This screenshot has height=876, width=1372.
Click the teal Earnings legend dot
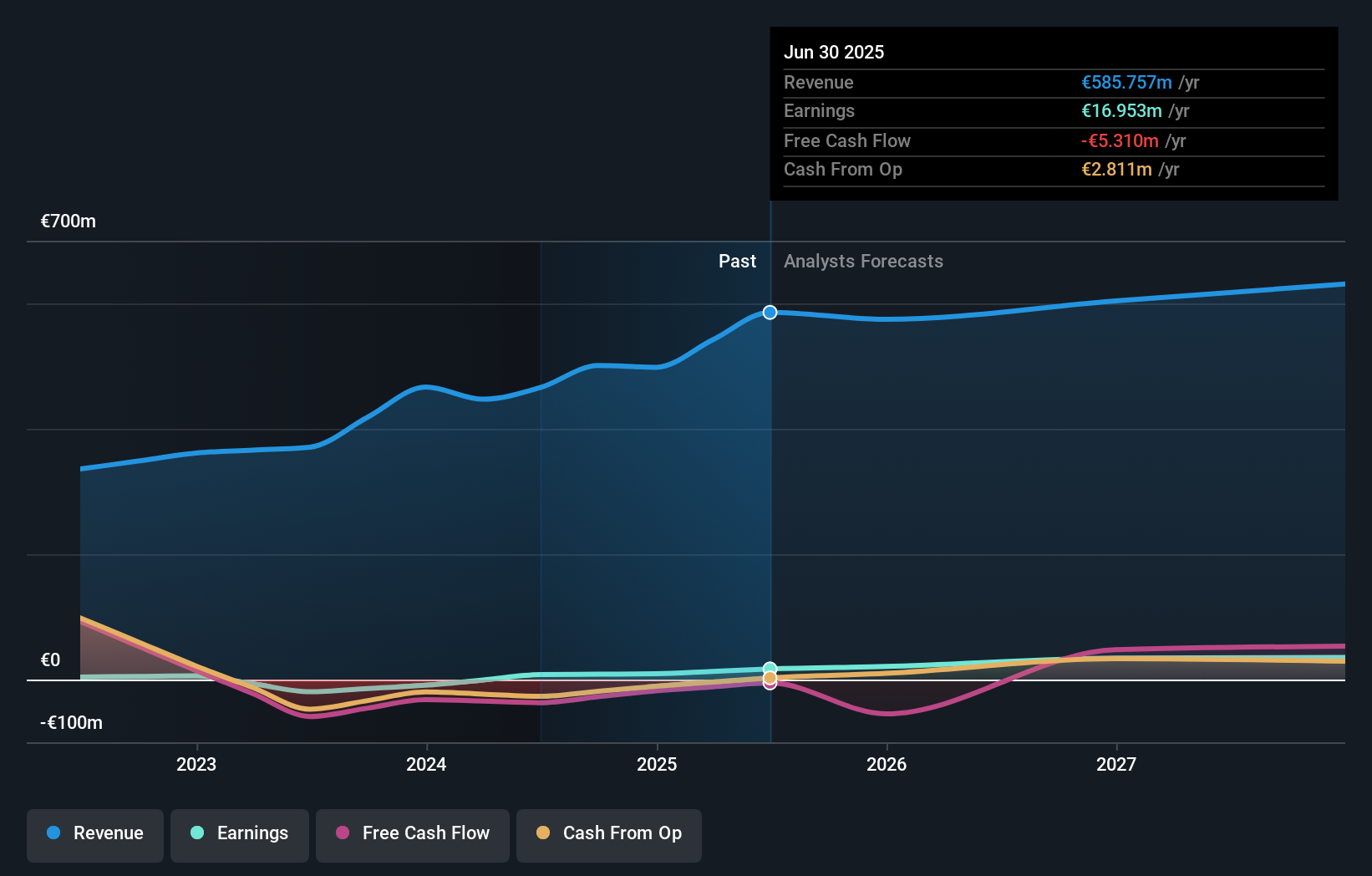[197, 833]
